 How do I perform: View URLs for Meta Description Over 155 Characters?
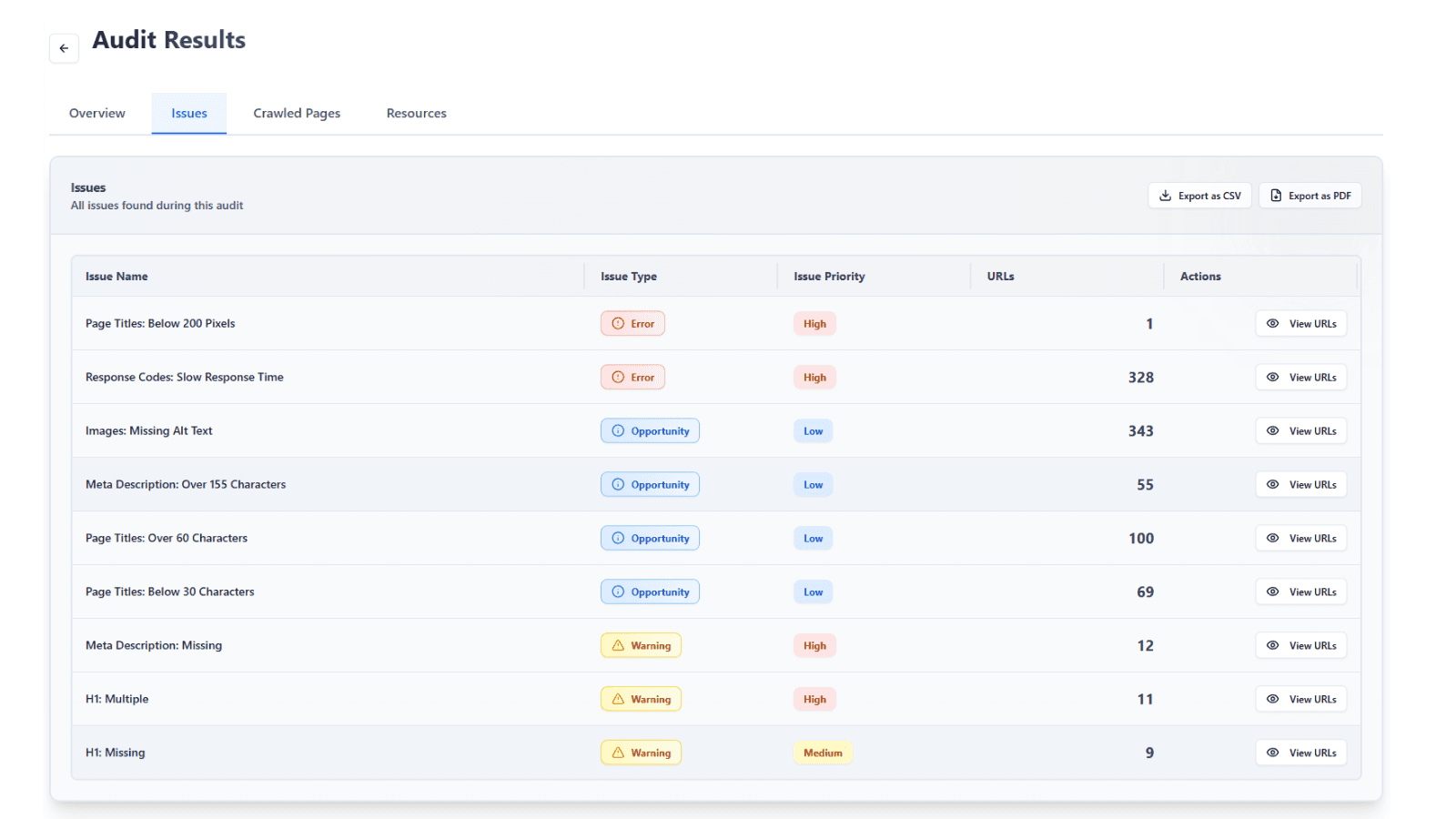click(1300, 484)
